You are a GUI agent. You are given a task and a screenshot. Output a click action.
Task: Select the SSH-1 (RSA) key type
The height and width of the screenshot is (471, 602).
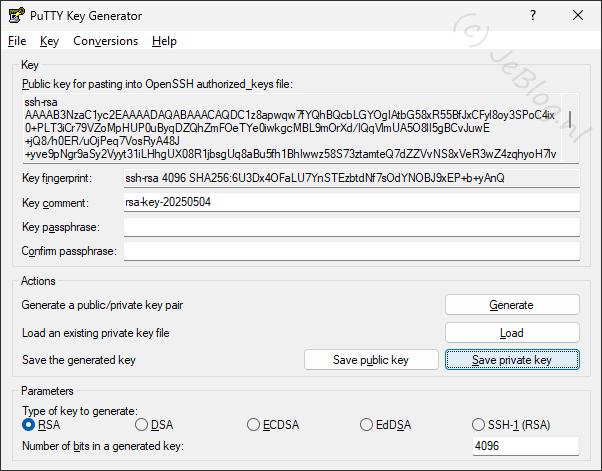480,425
